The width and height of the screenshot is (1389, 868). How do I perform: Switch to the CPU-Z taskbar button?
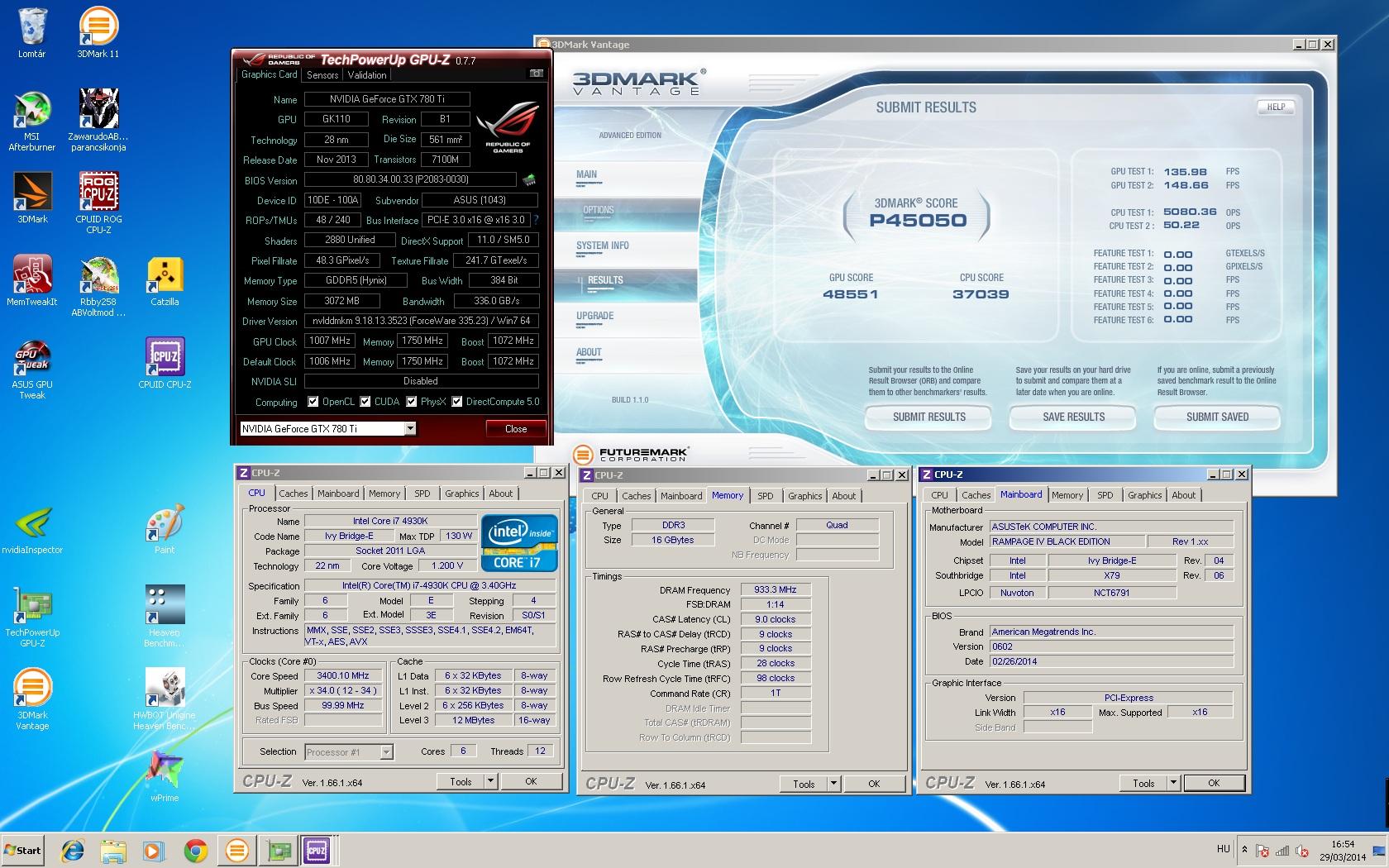pos(317,850)
